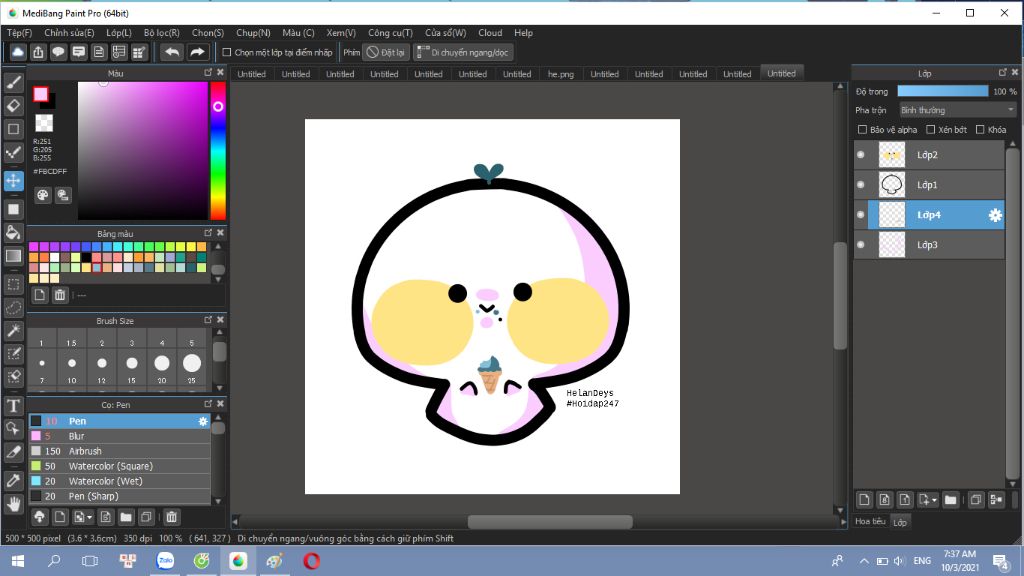Switch to the he.png document tab
1024x576 pixels.
click(561, 74)
